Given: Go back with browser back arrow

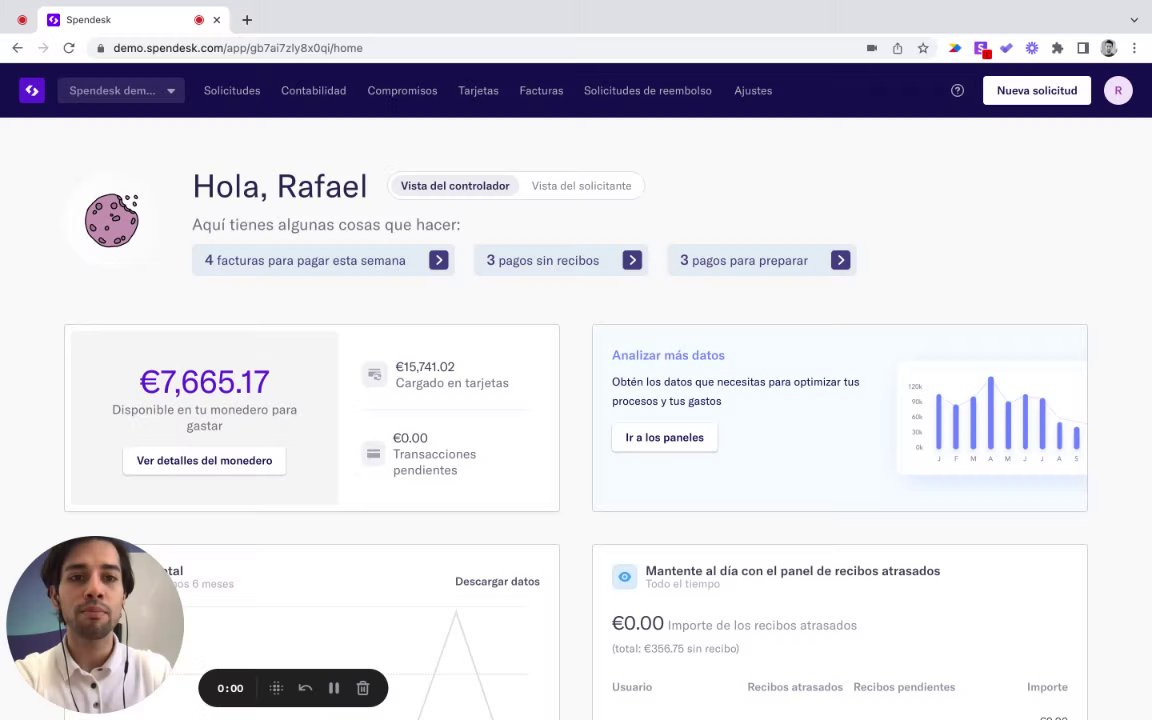Looking at the screenshot, I should pos(18,48).
